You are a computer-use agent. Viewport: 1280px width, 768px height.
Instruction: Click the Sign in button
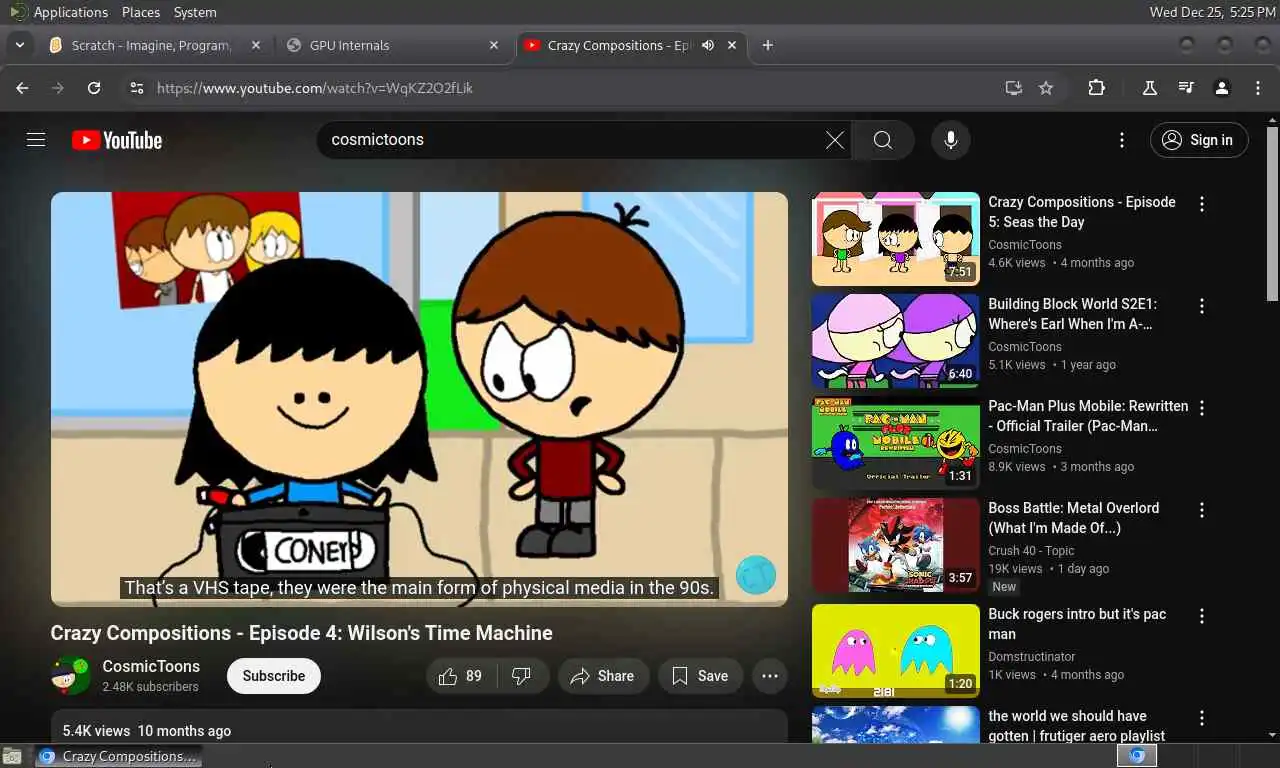pos(1199,140)
